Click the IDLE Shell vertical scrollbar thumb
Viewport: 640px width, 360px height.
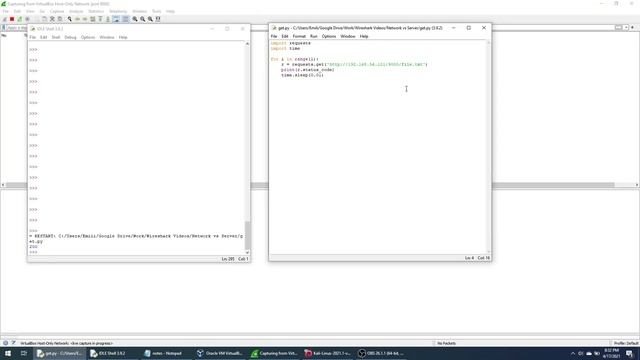point(247,235)
